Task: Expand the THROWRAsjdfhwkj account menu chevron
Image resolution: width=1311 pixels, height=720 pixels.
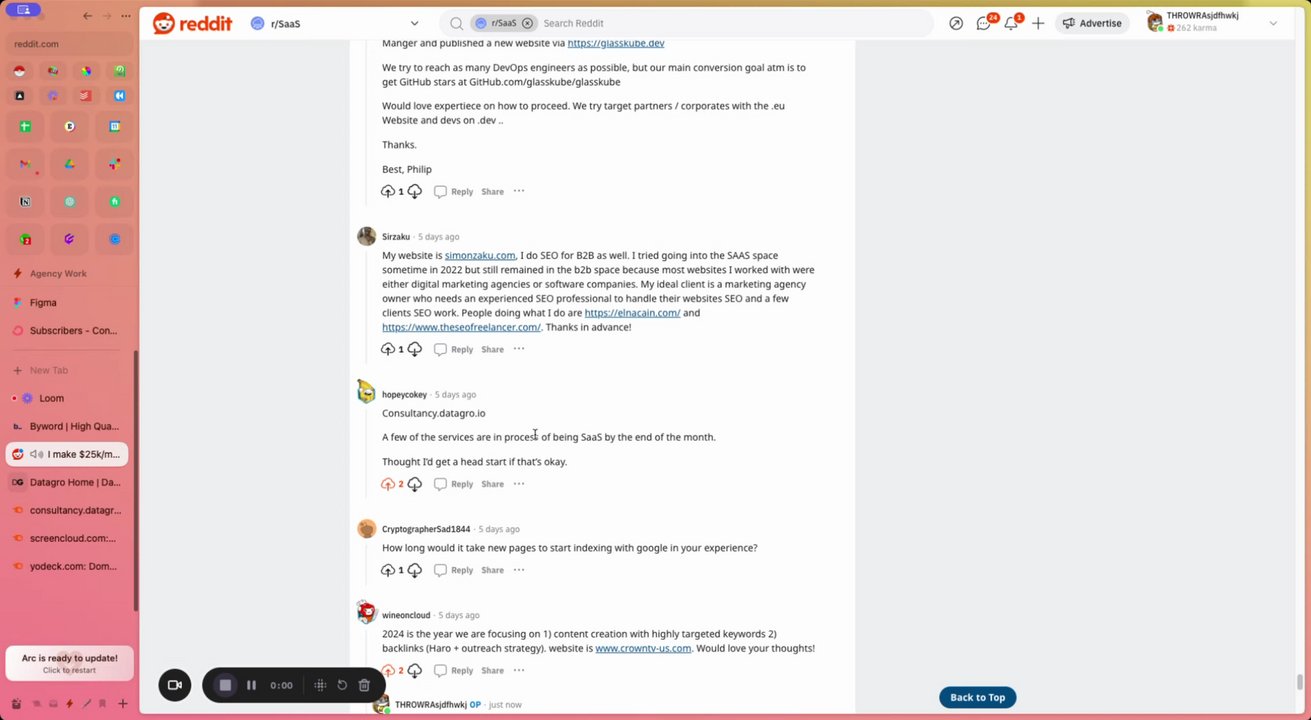Action: tap(1273, 23)
